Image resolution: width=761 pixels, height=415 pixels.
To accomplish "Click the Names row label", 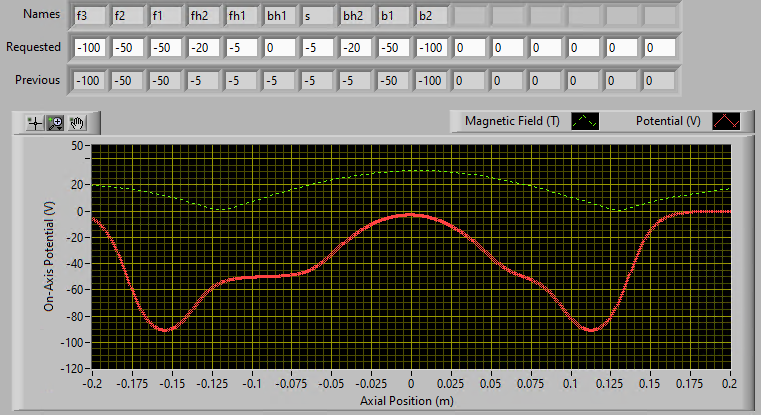I will 42,14.
